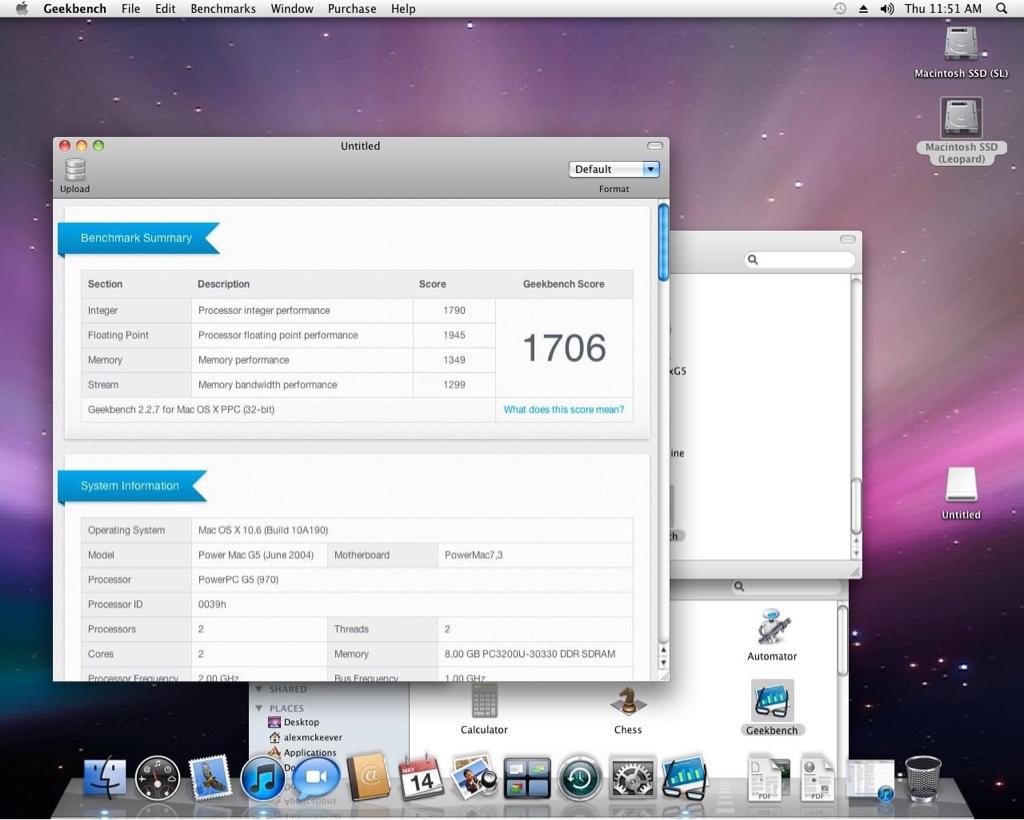Collapse the PLACES sidebar section
This screenshot has width=1024, height=820.
coord(259,708)
